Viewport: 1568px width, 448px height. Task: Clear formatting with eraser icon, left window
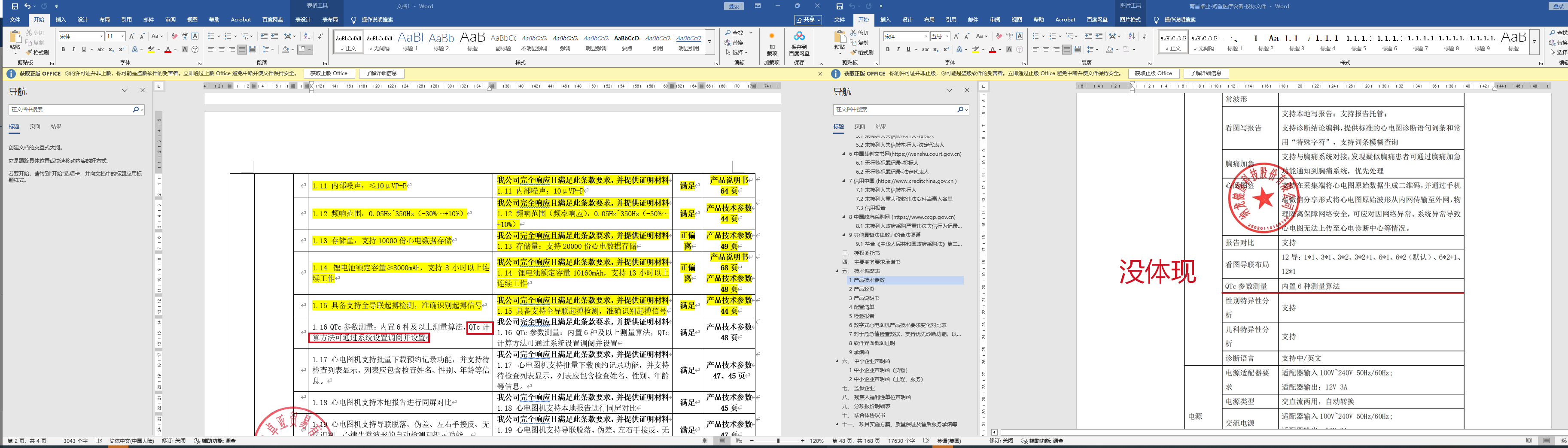pyautogui.click(x=175, y=36)
